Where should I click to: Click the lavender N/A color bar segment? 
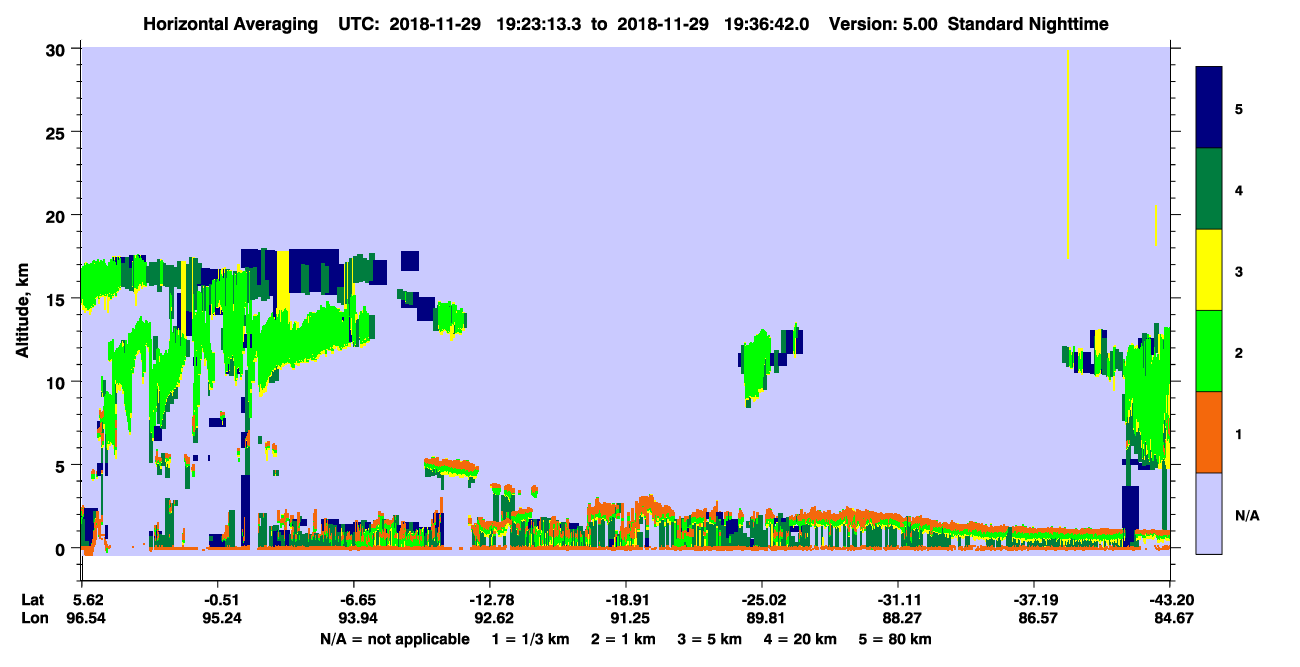point(1209,512)
